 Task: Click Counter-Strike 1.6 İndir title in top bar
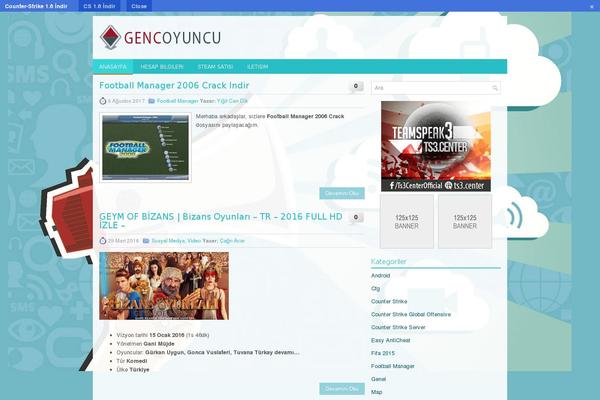click(36, 6)
